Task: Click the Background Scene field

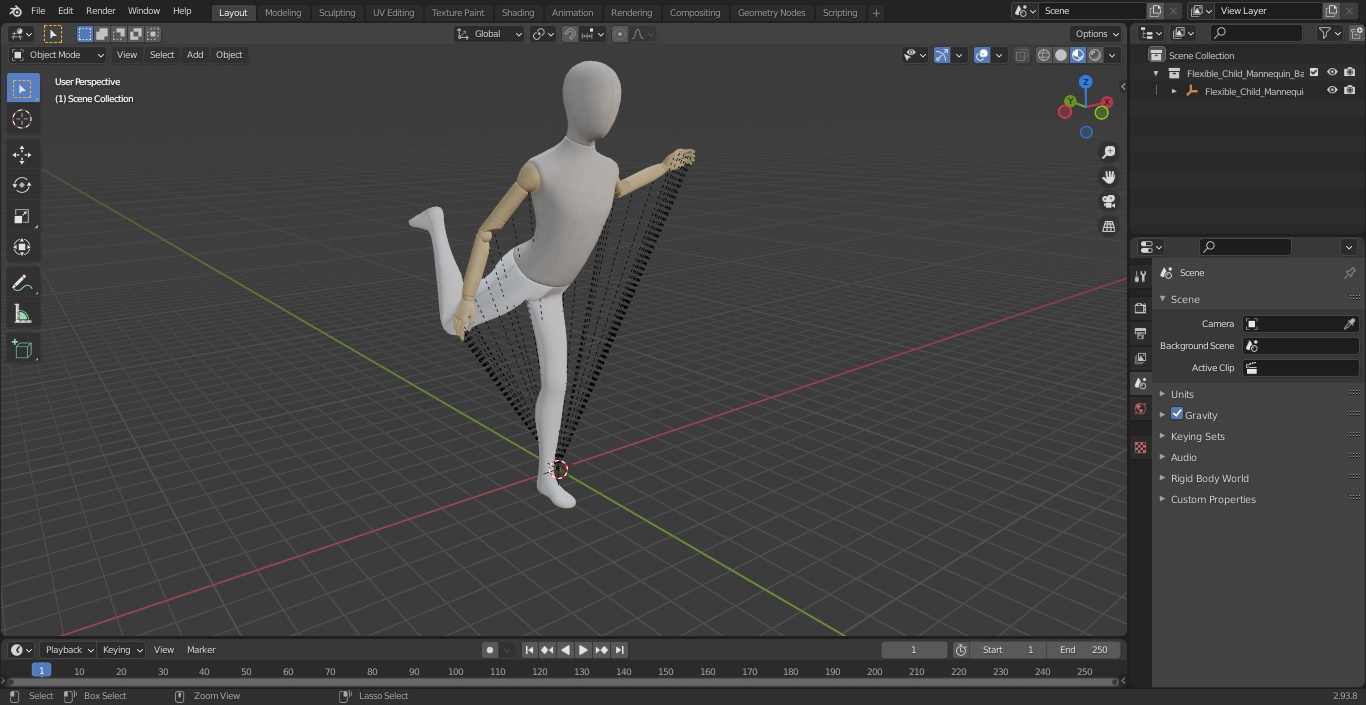Action: (x=1301, y=346)
